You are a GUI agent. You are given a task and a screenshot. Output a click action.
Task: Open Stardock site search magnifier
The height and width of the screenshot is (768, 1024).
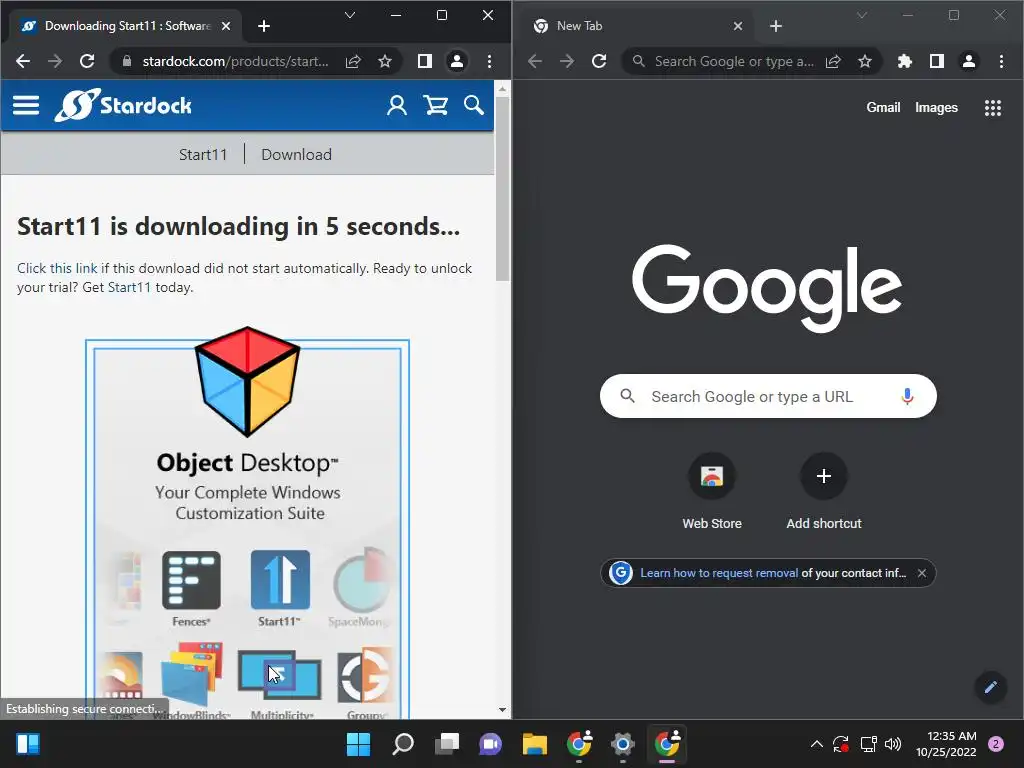point(474,105)
